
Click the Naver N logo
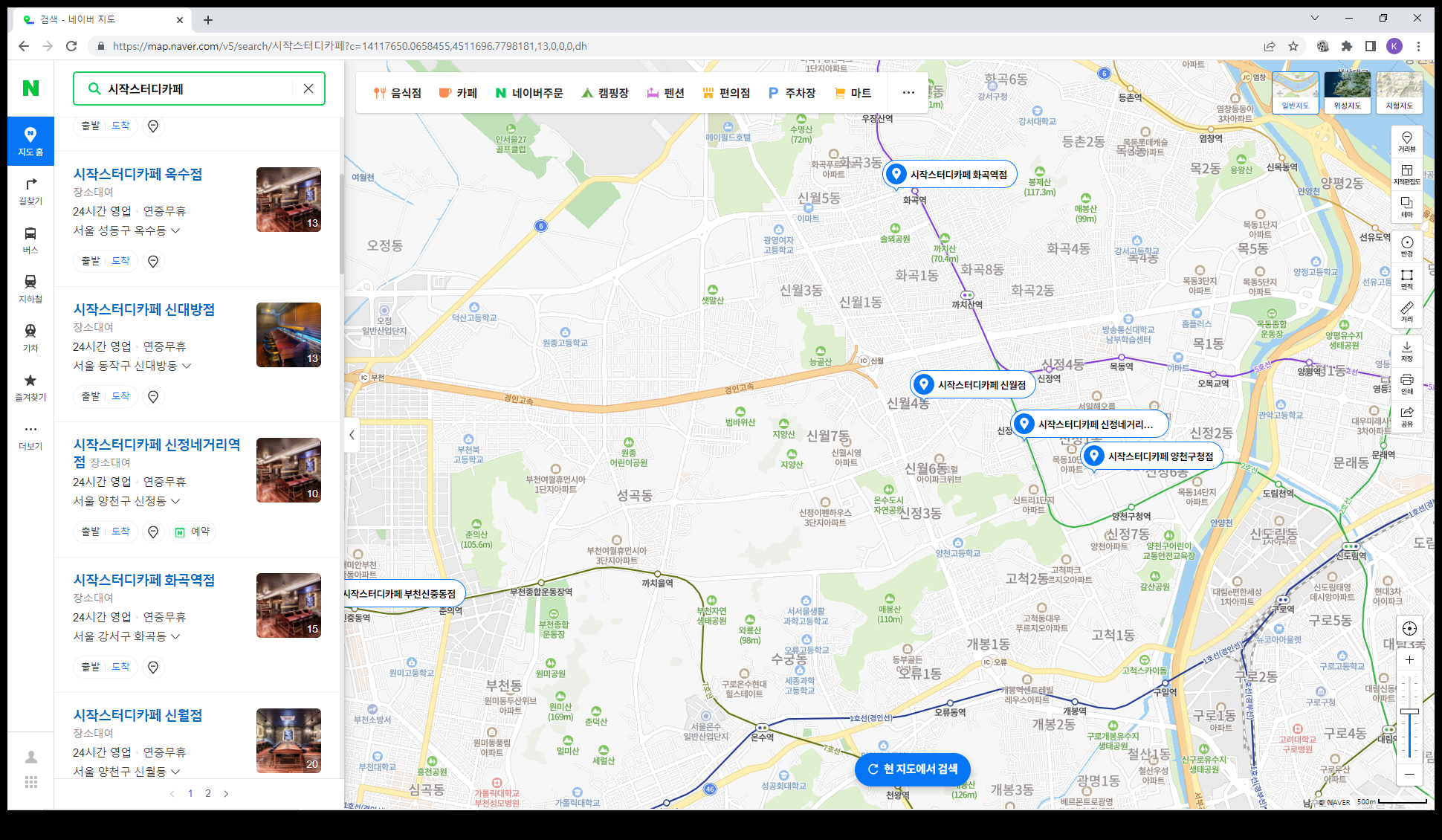[30, 88]
